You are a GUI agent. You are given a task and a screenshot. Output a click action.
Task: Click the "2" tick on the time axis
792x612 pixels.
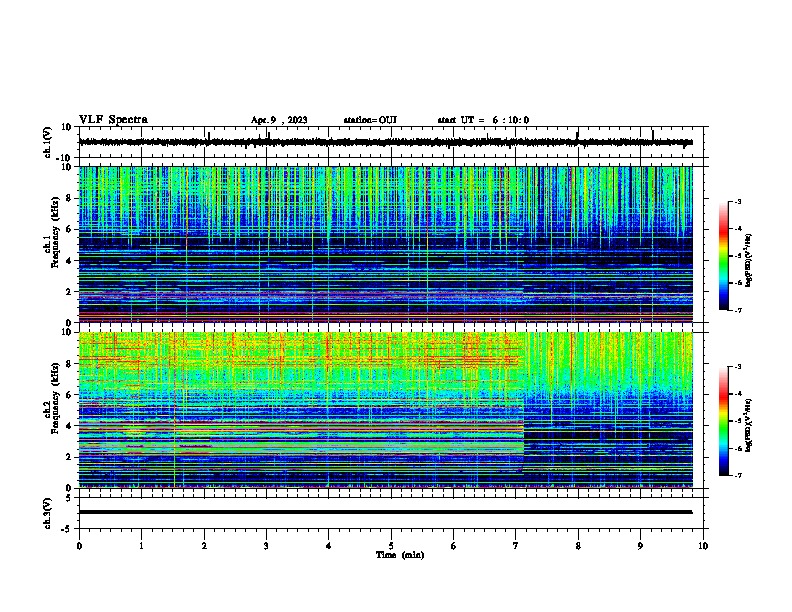[x=204, y=546]
